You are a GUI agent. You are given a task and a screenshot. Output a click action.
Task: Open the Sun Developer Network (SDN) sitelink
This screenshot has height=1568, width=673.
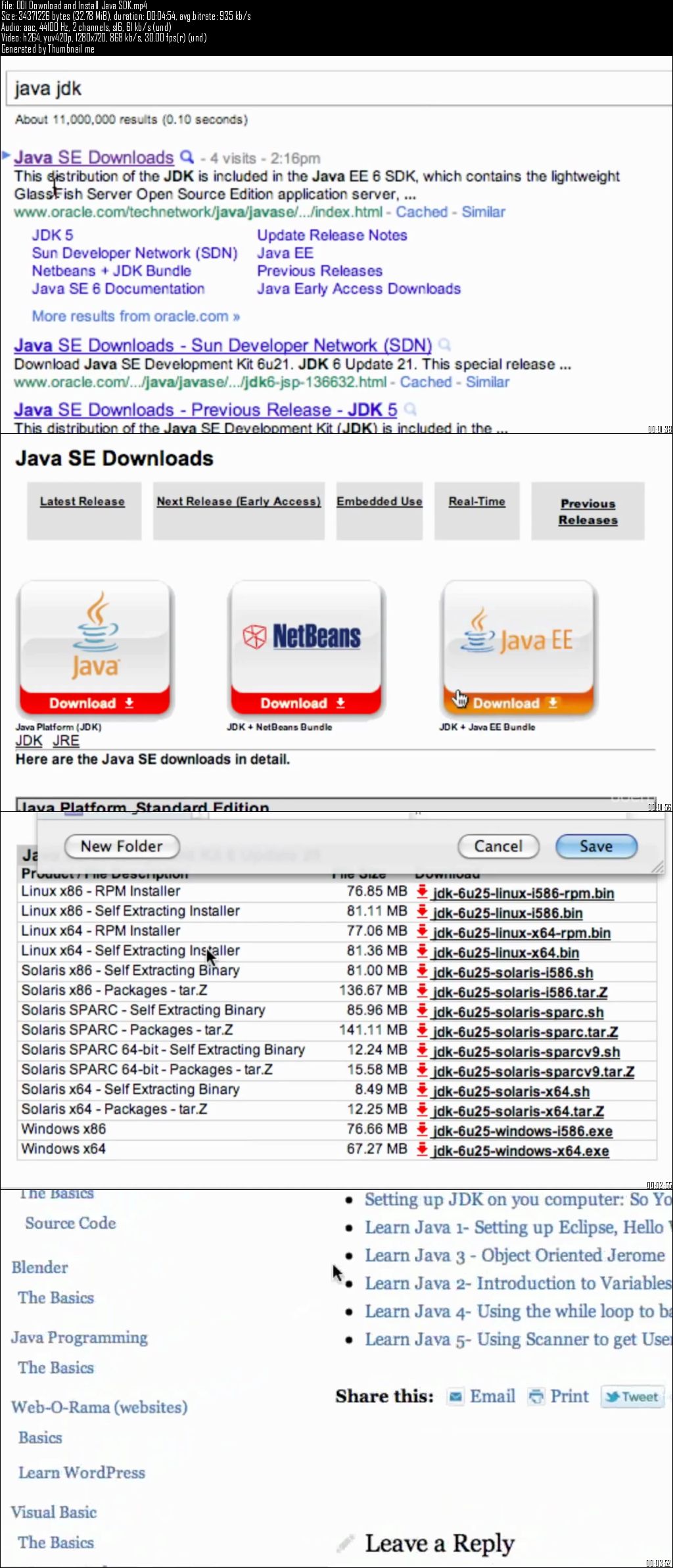coord(135,253)
